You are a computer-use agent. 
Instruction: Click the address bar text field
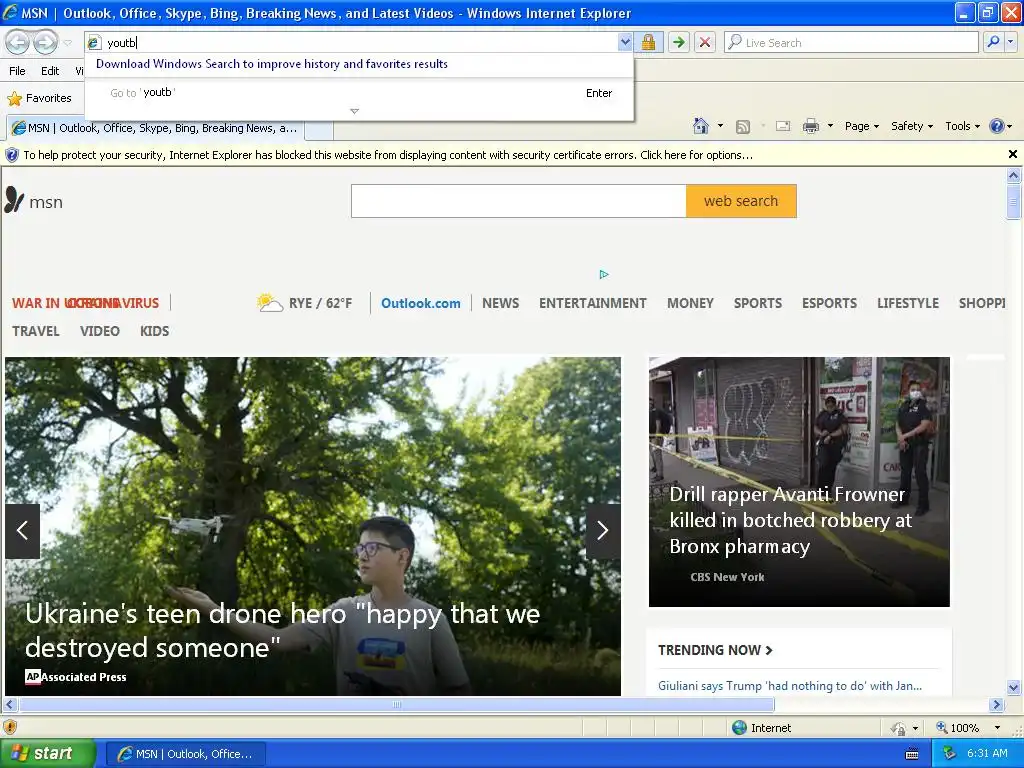(359, 42)
